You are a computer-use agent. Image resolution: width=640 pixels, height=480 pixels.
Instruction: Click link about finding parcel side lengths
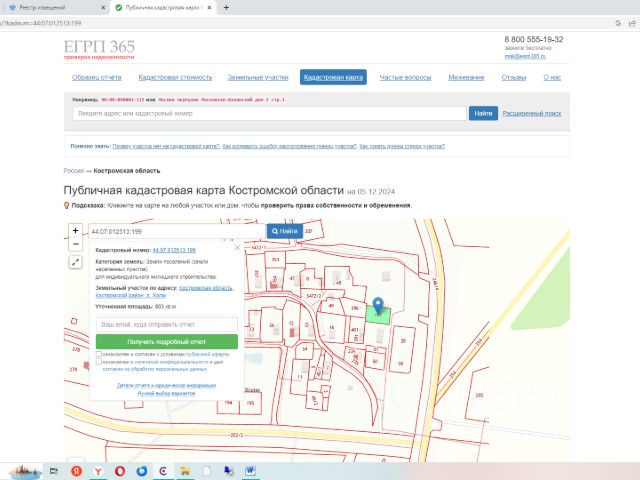click(402, 146)
